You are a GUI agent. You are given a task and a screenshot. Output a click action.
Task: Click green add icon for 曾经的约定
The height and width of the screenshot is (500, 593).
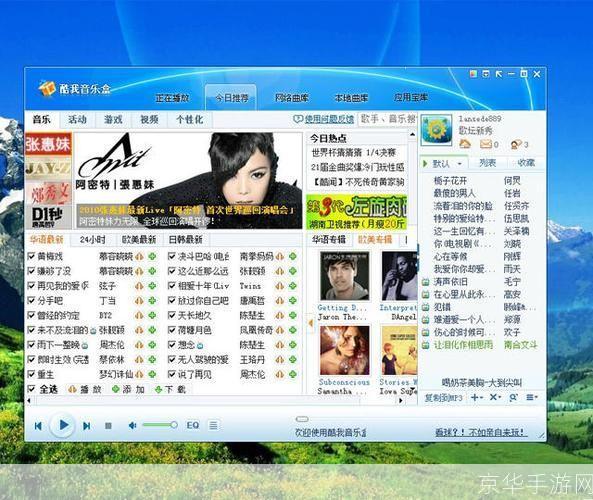click(152, 316)
